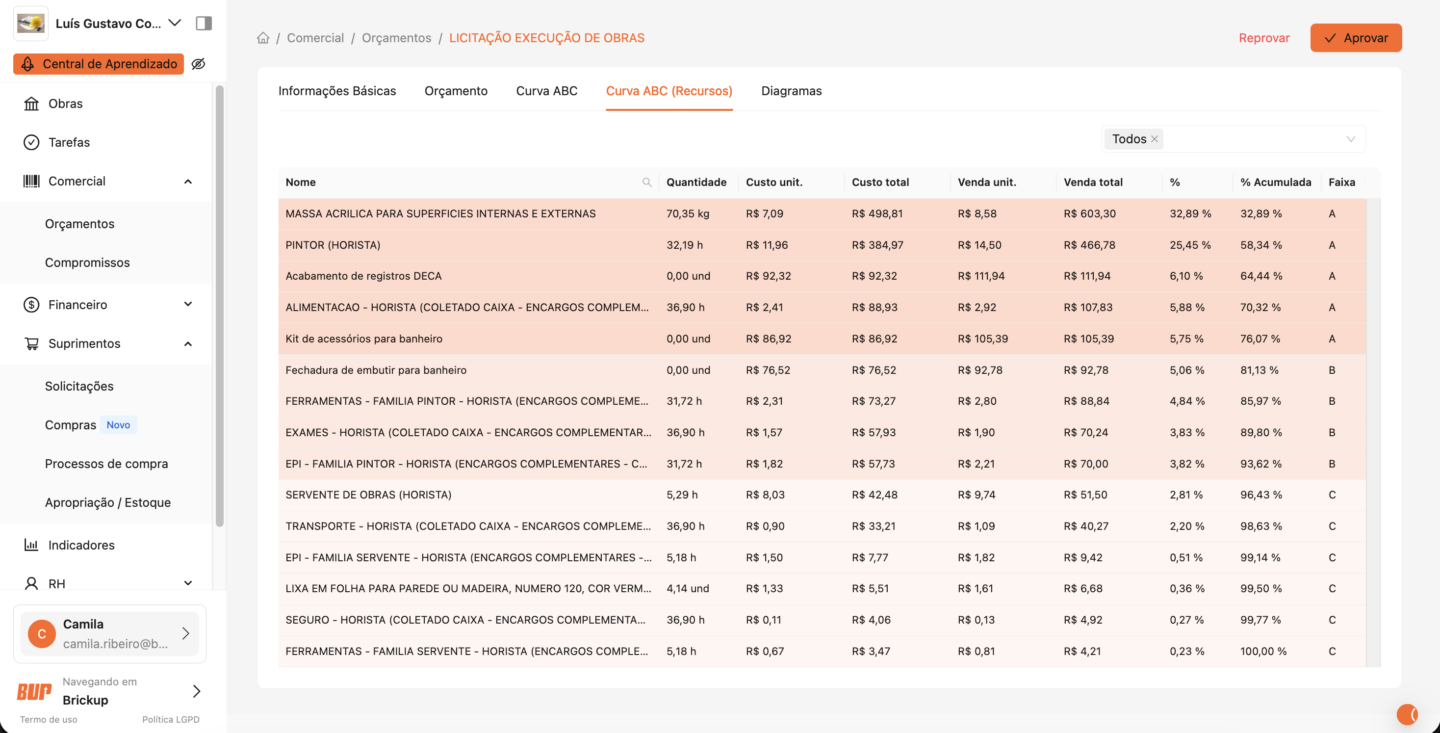The image size is (1440, 733).
Task: Click the BUP logo in sidebar footer
Action: click(x=34, y=691)
